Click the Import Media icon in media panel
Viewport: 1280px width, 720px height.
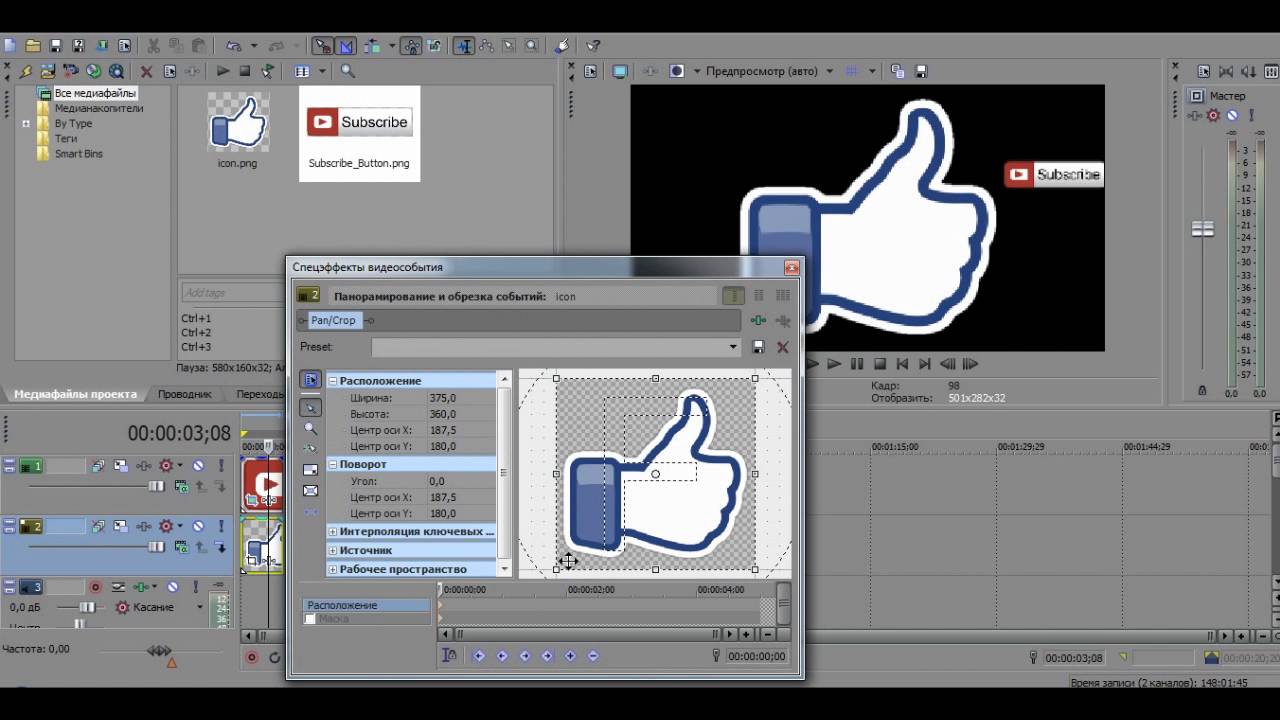click(x=48, y=72)
